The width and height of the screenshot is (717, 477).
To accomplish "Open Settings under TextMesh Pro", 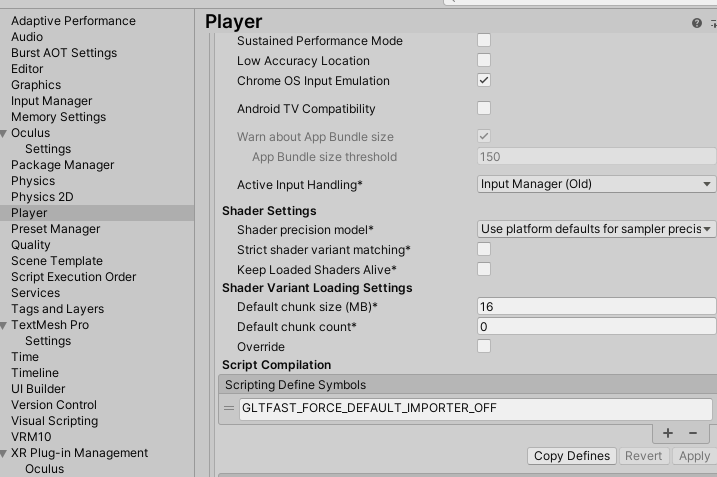I will pyautogui.click(x=48, y=341).
